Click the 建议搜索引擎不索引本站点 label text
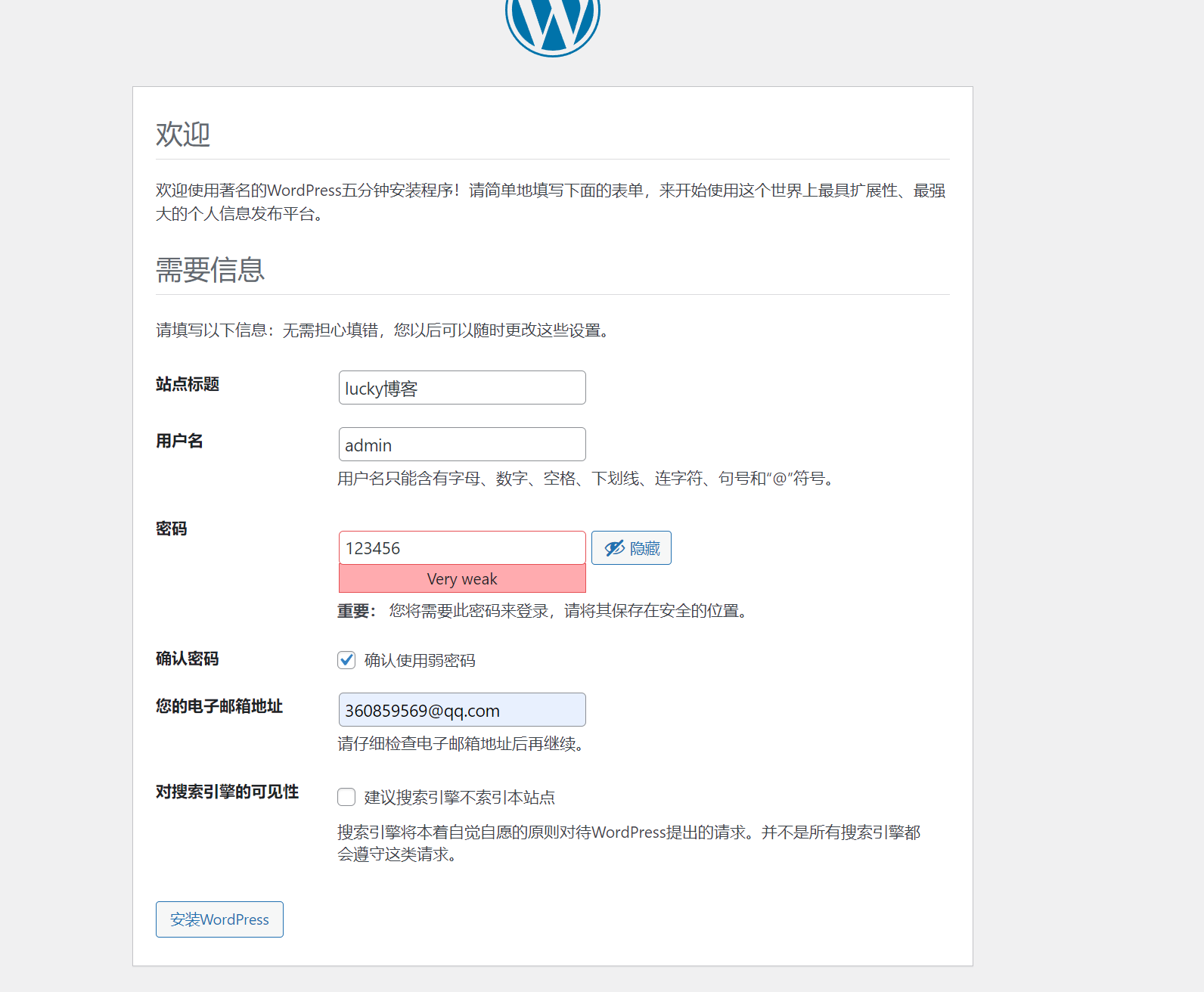Viewport: 1204px width, 992px height. click(460, 798)
